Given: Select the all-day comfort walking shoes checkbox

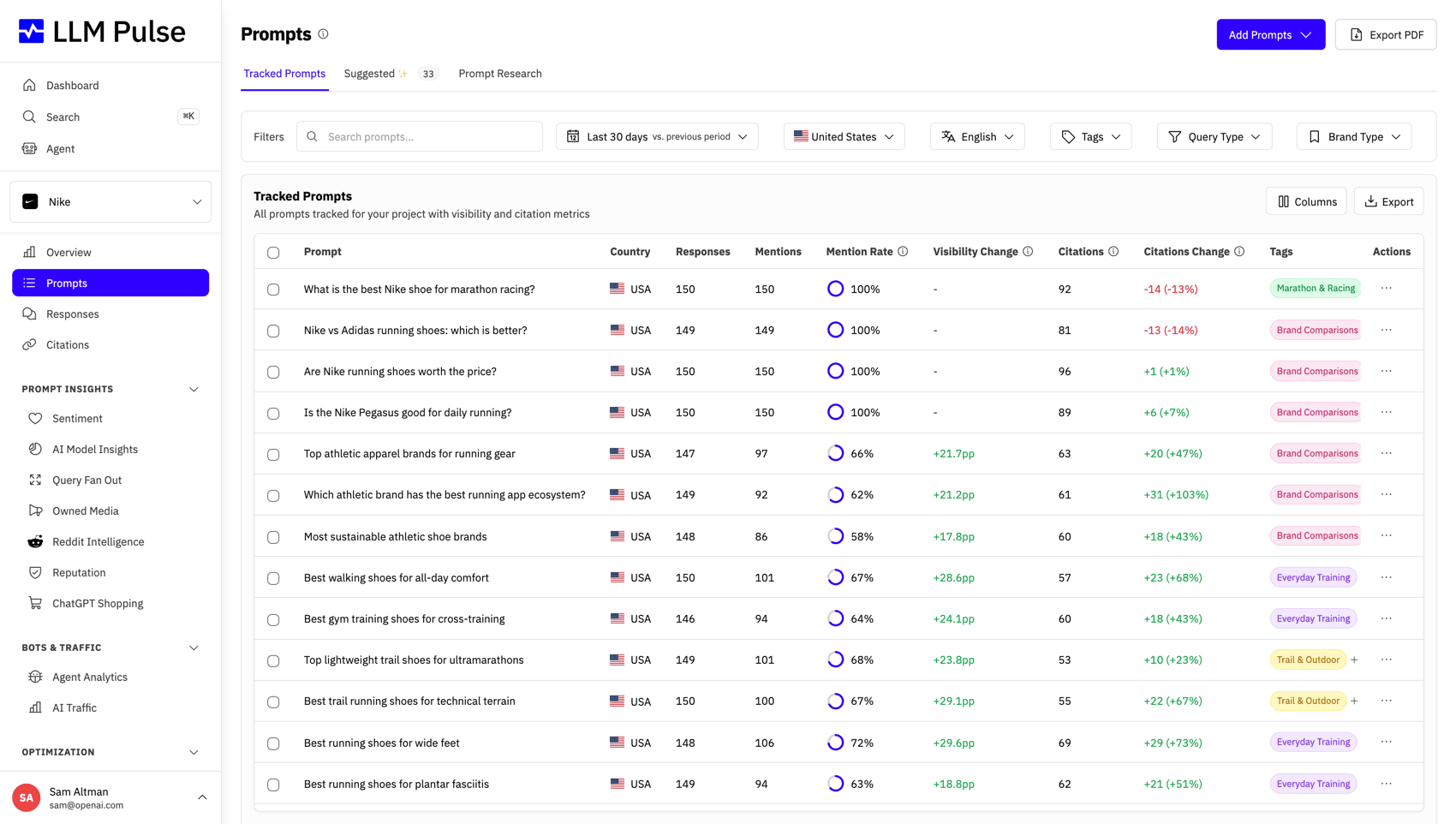Looking at the screenshot, I should pos(273,578).
